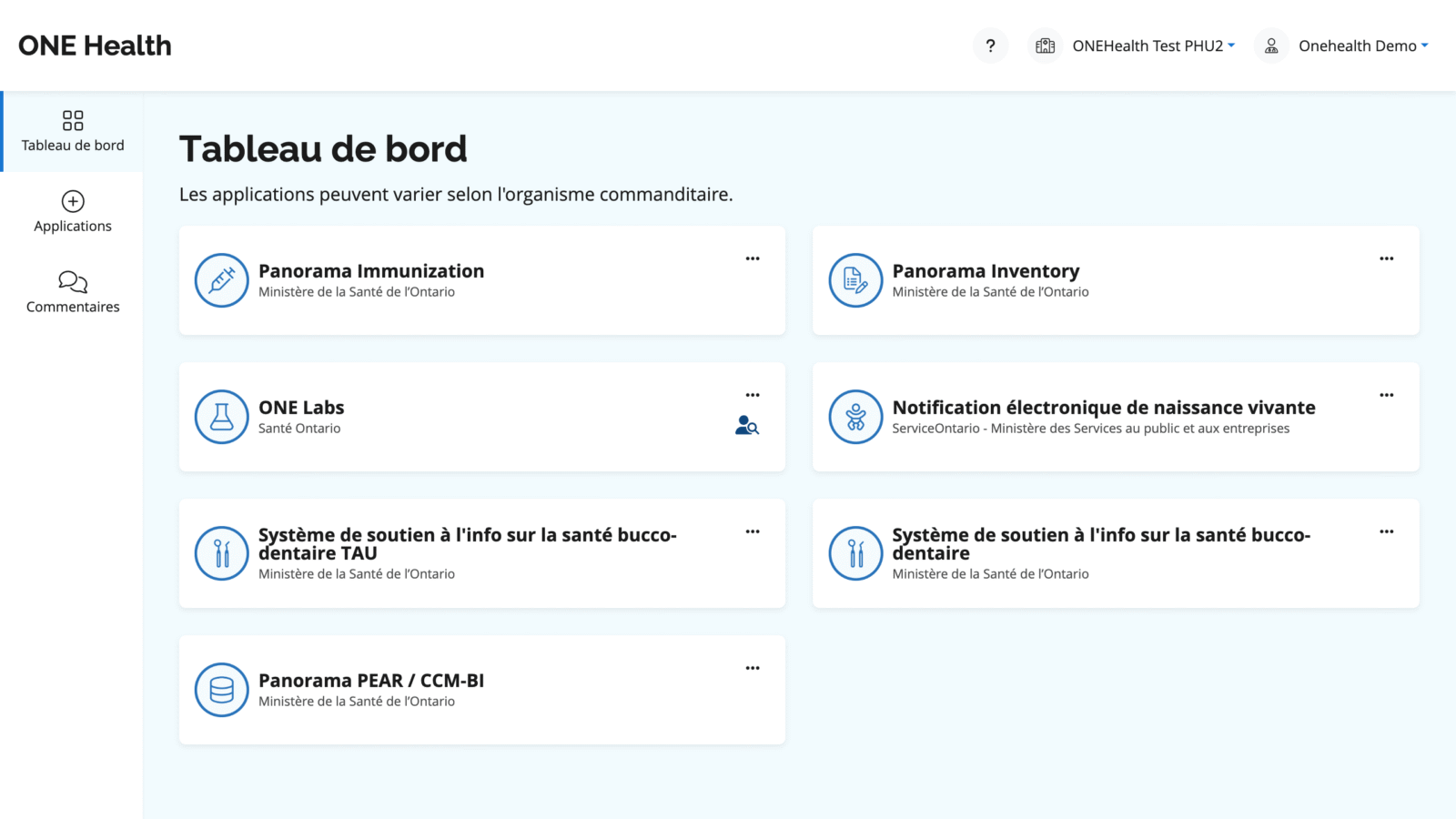Click the ServiceOntario ministry subtitle text

[1090, 429]
